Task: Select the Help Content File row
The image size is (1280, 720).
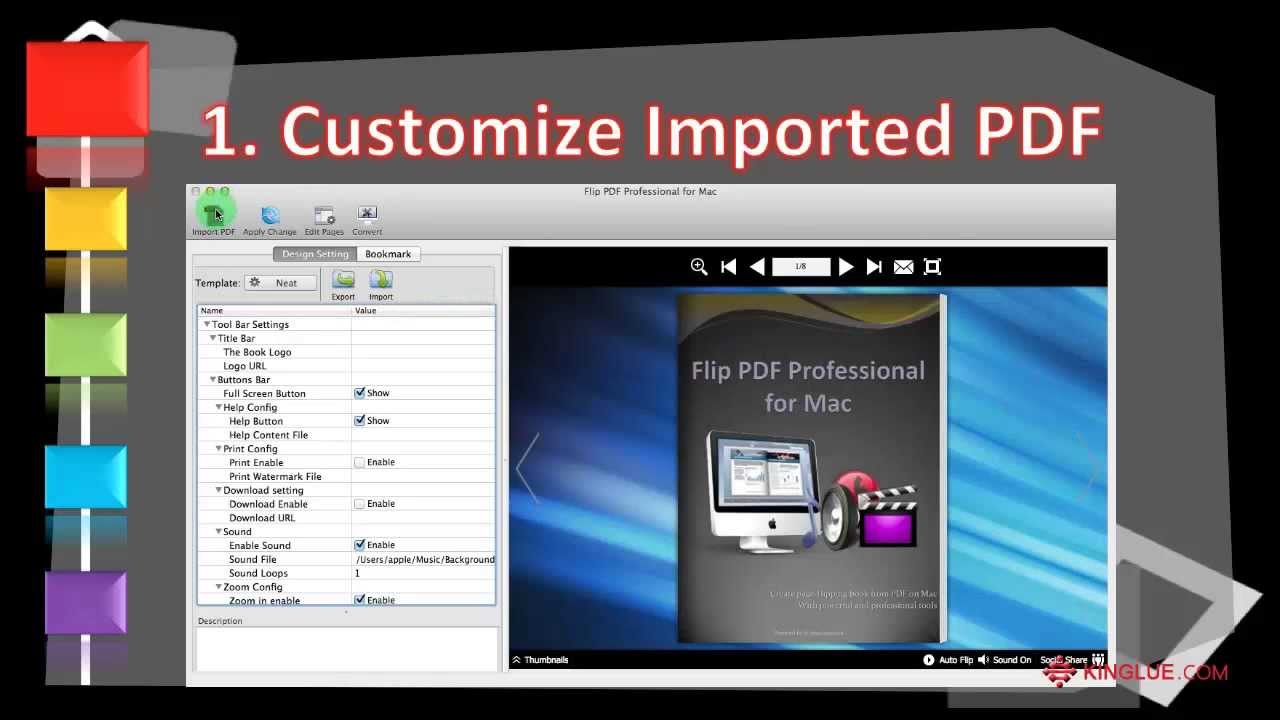Action: 346,435
